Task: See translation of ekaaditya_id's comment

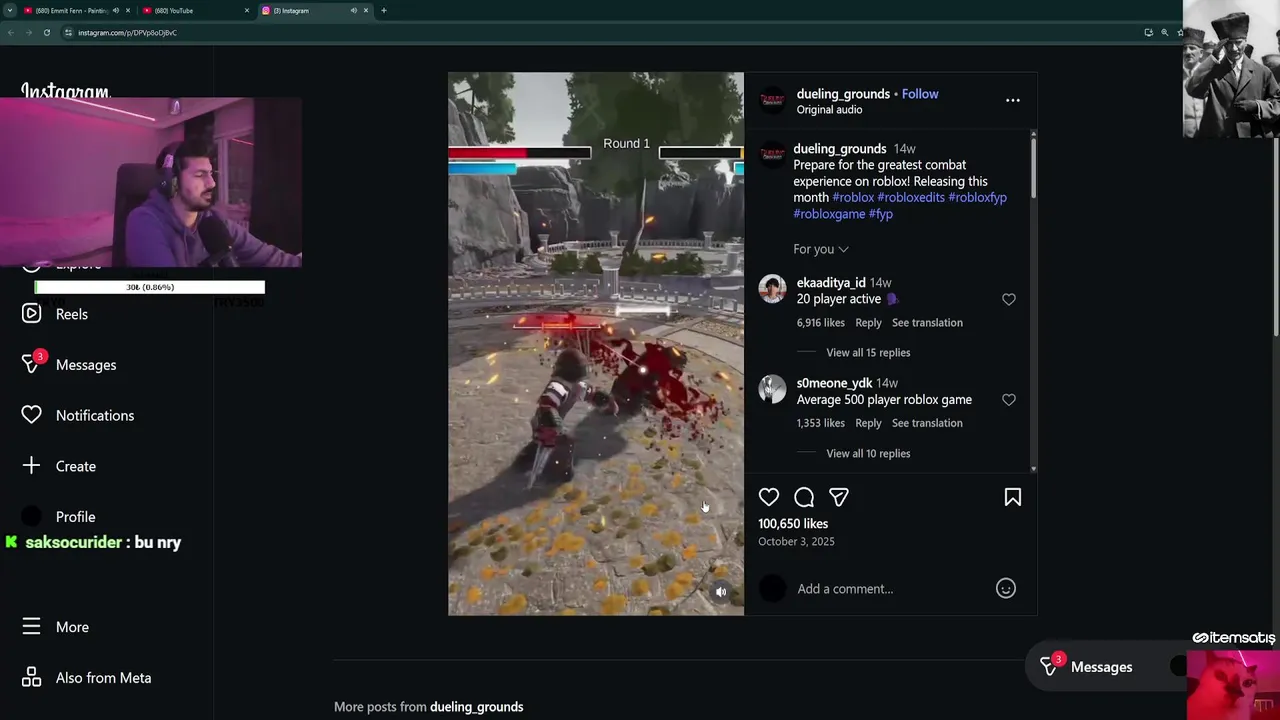Action: point(927,323)
